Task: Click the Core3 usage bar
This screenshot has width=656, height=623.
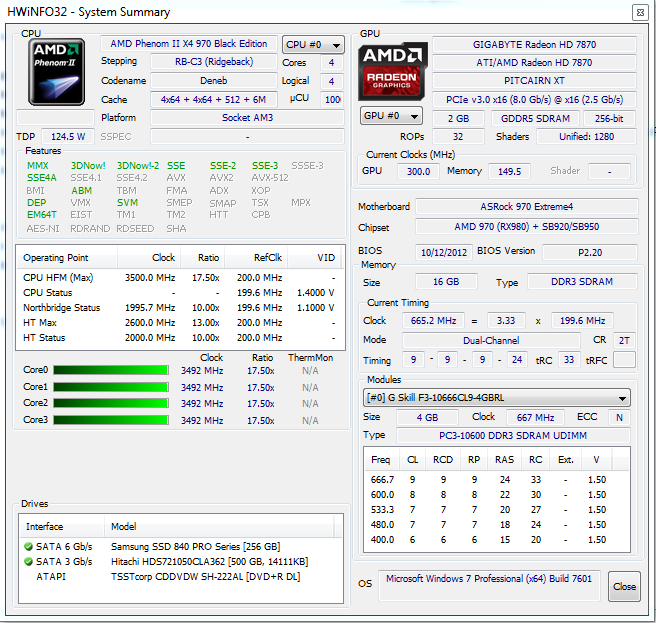Action: point(111,420)
